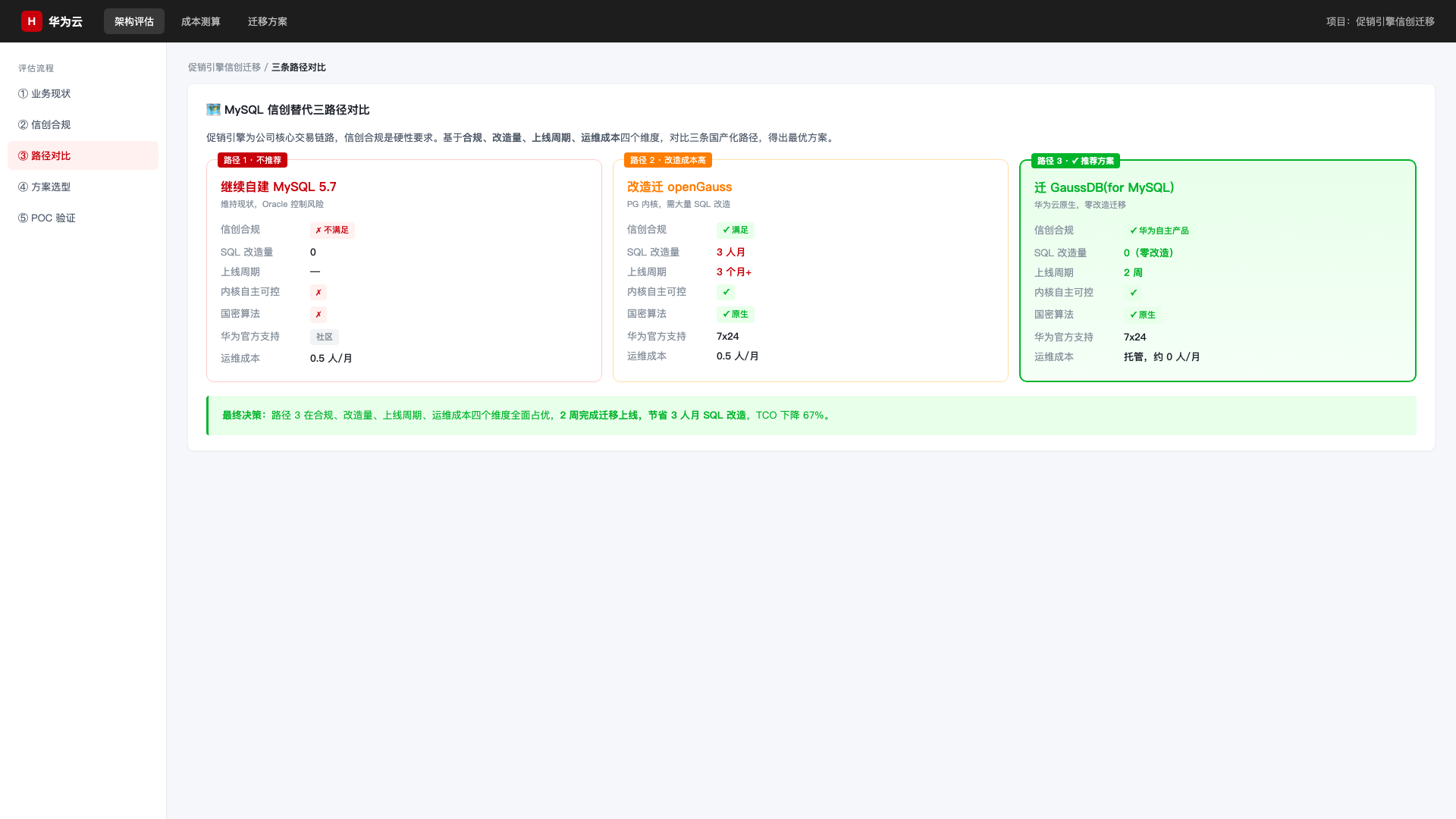1456x819 pixels.
Task: Click the green ✓ for 内核自主可控 in GaussDB card
Action: (x=1133, y=293)
